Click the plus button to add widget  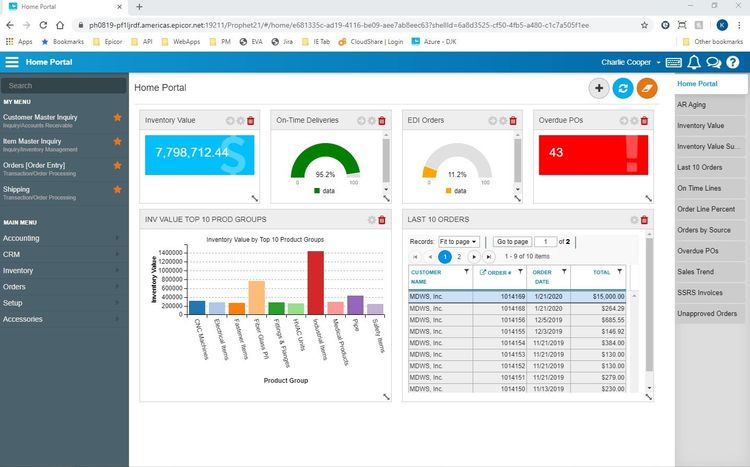coord(598,88)
